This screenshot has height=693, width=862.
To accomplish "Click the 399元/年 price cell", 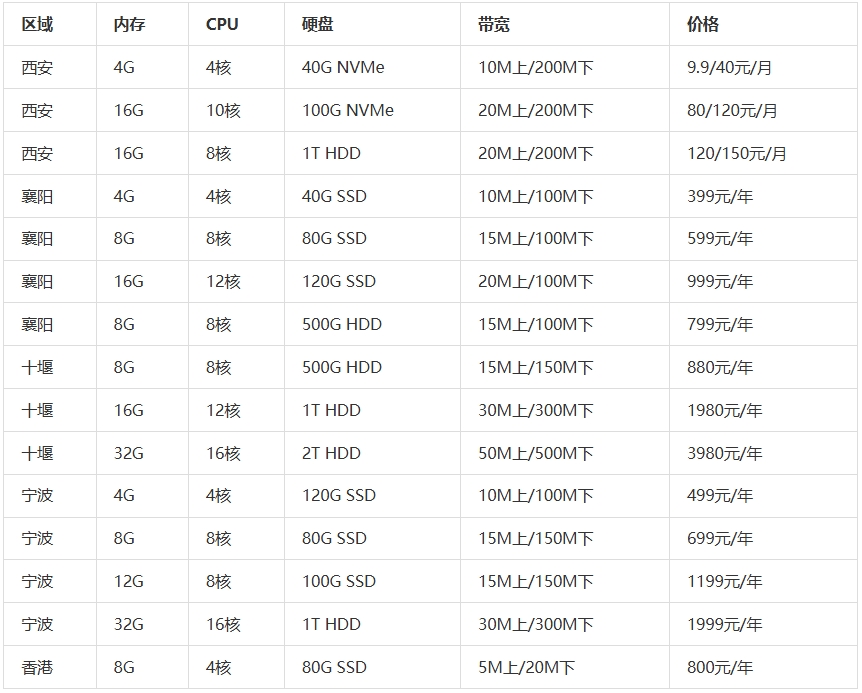I will pyautogui.click(x=720, y=196).
